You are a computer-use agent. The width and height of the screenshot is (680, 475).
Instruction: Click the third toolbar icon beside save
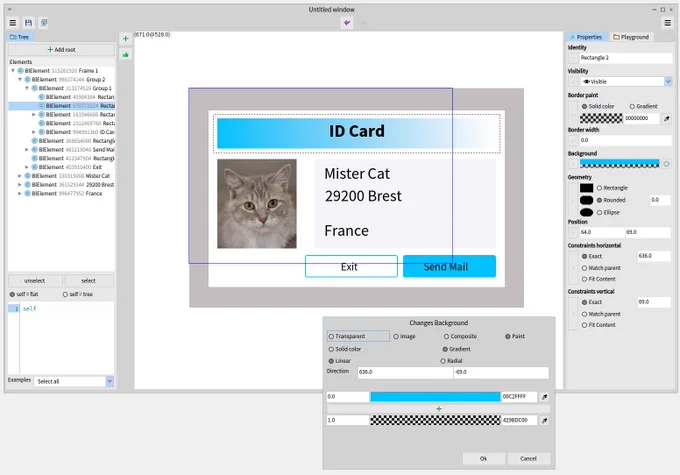point(44,23)
